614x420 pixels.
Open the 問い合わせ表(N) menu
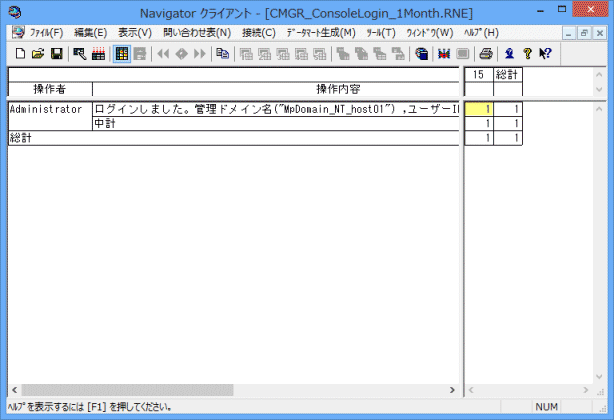[197, 33]
